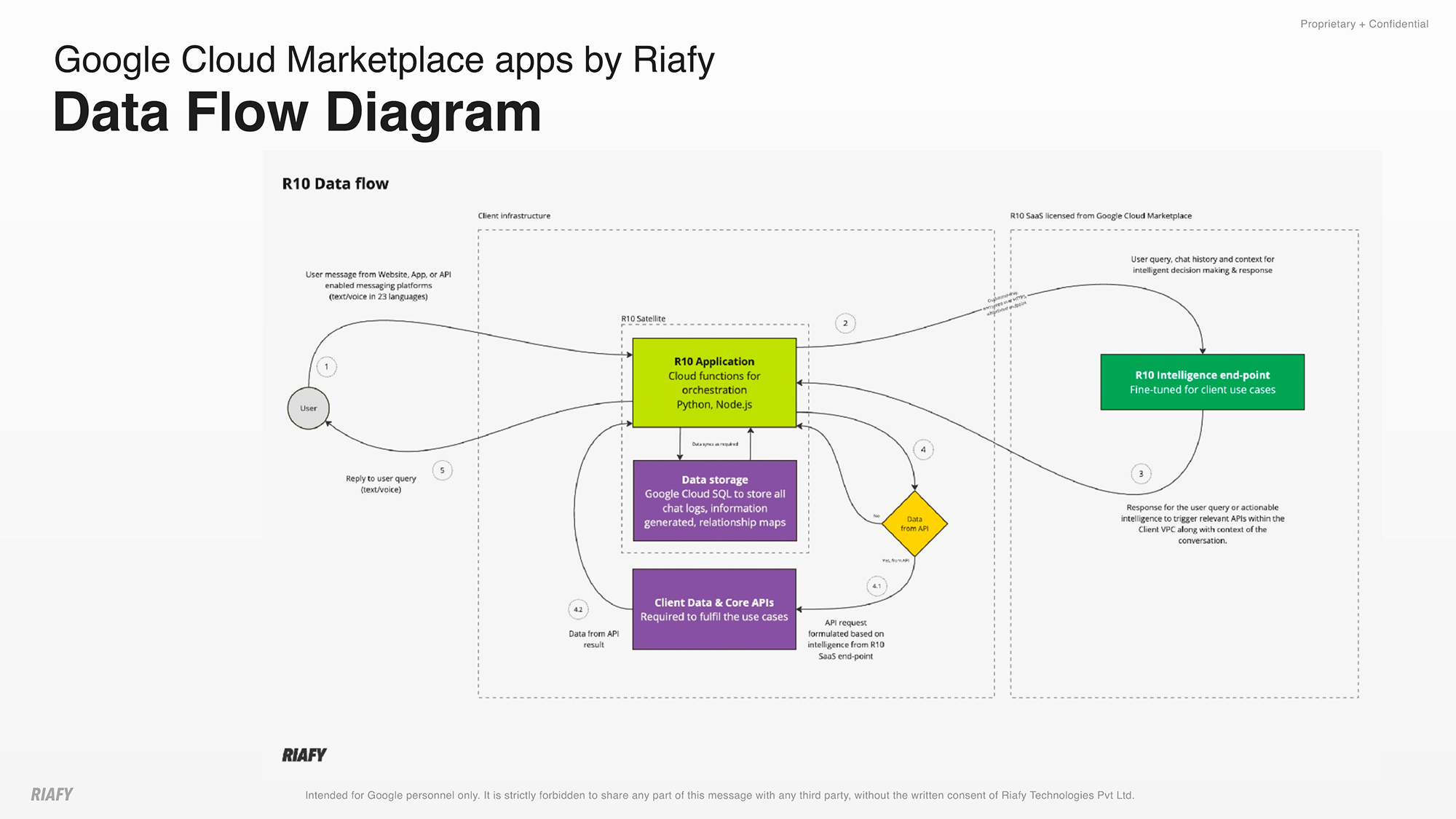Click the rotated encrypted HTTPS label on the arrow
Viewport: 1456px width, 819px height.
[1005, 302]
